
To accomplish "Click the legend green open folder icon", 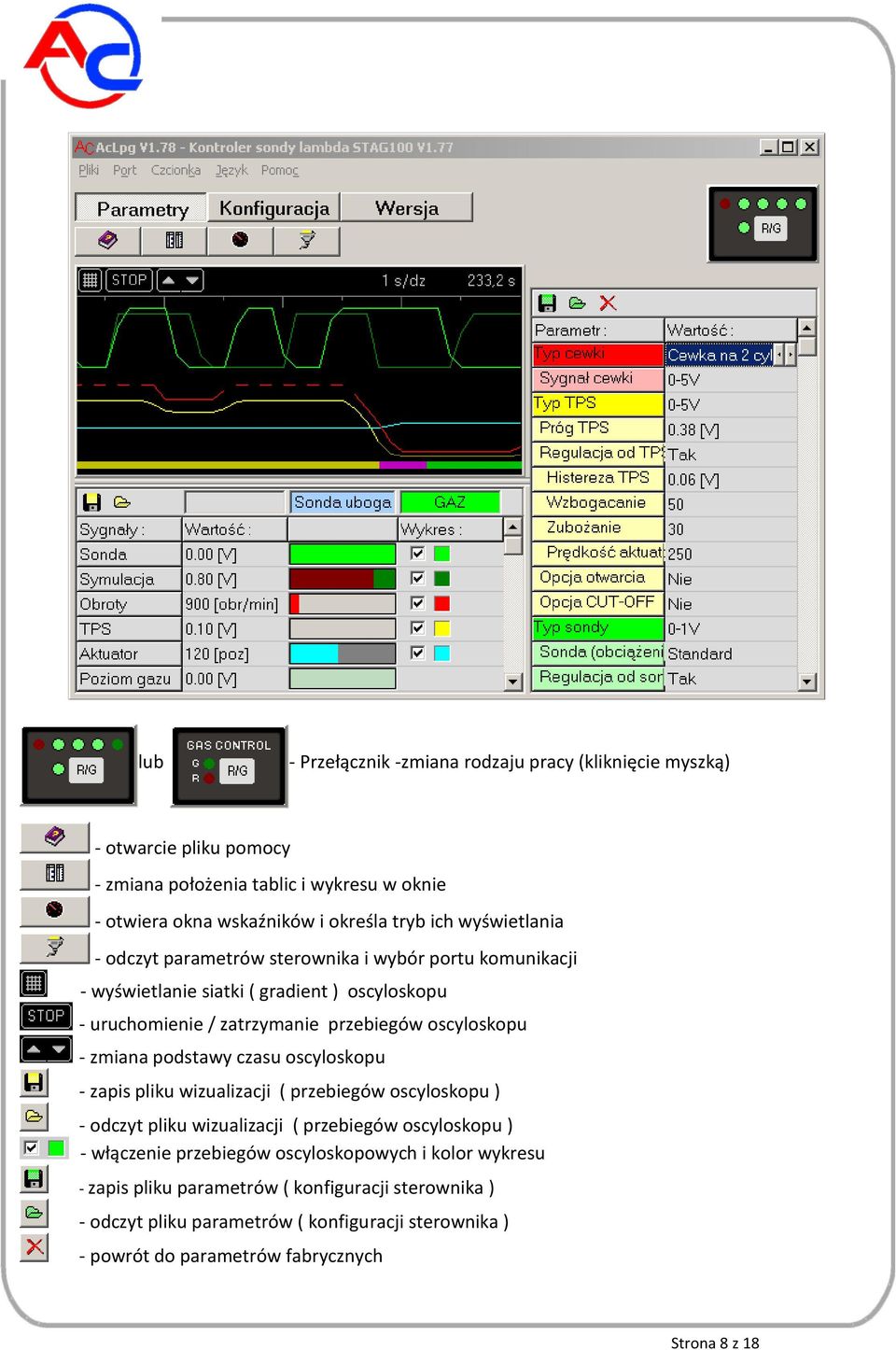I will tap(34, 1213).
